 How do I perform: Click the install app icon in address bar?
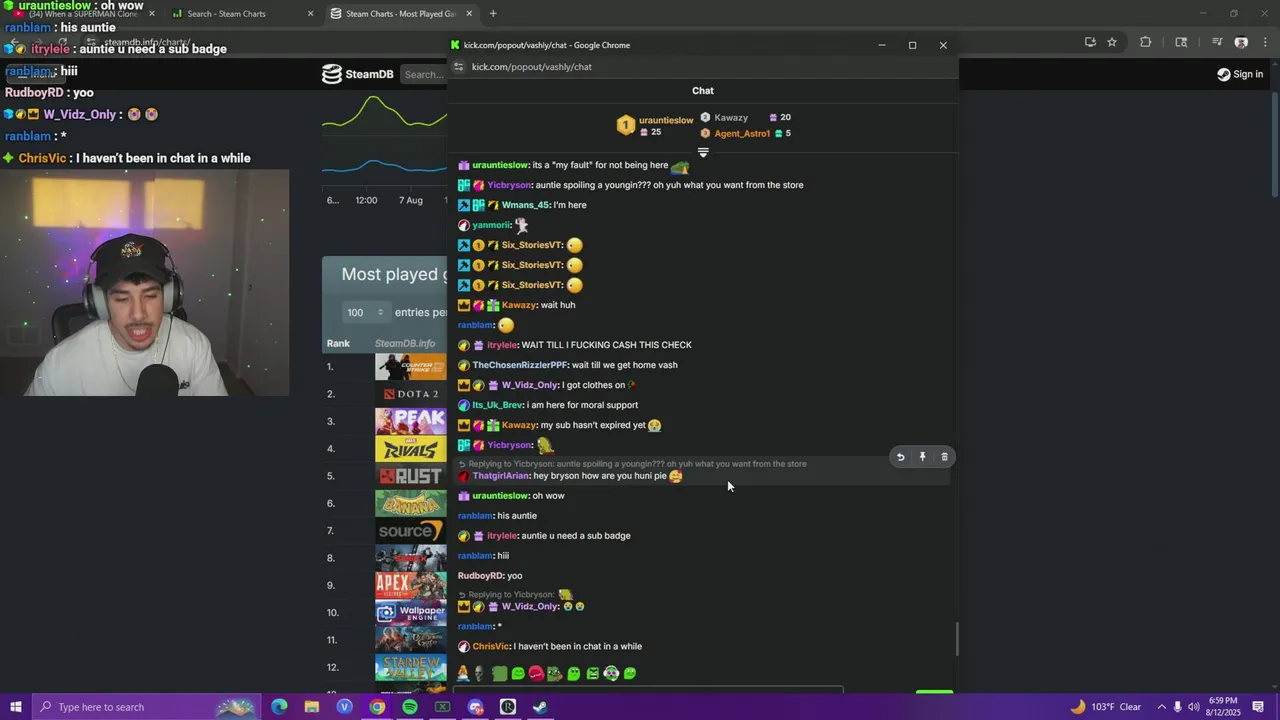(1090, 42)
